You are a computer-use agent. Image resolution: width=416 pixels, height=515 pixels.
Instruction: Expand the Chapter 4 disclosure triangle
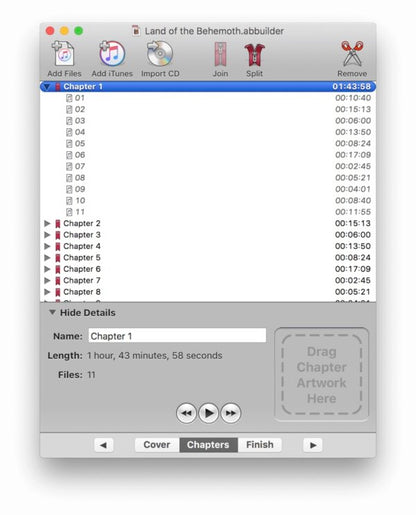(47, 246)
